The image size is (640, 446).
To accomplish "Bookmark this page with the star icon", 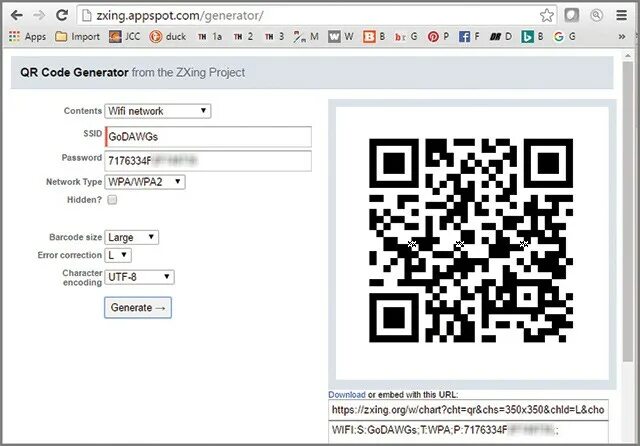I will [547, 16].
